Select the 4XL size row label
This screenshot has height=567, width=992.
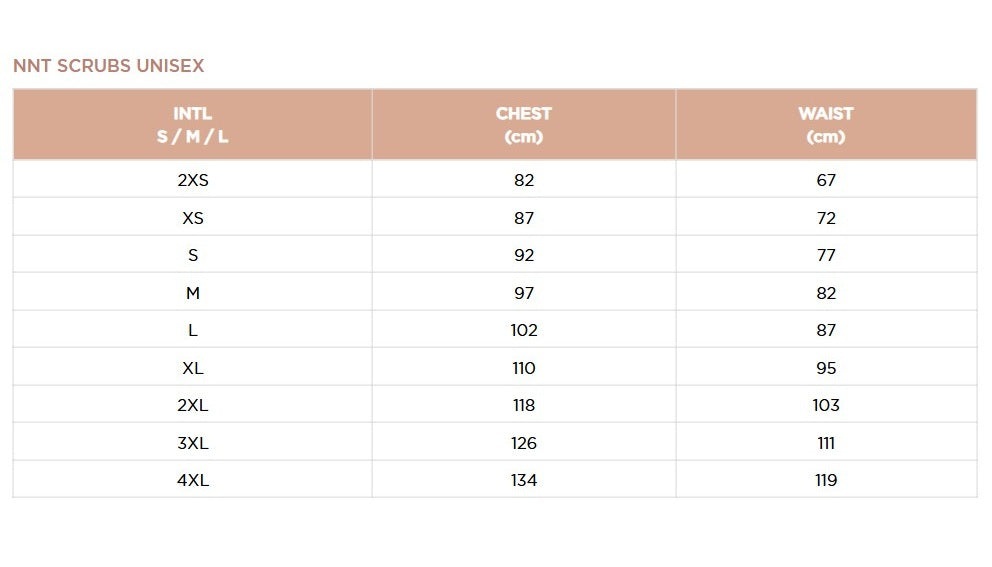tap(193, 480)
